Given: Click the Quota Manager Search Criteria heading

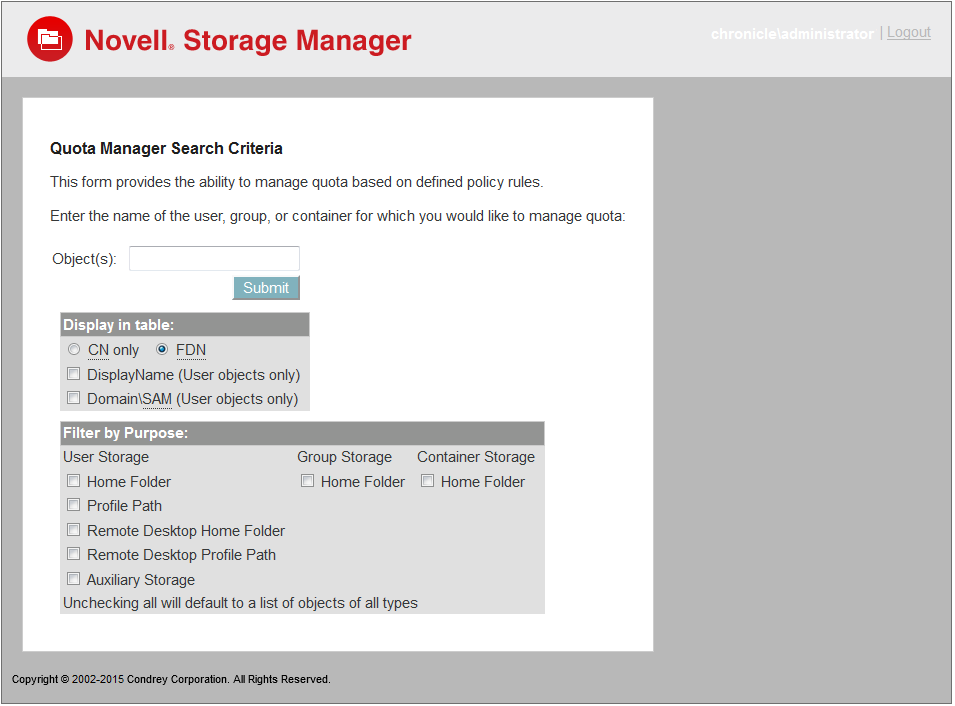Looking at the screenshot, I should pyautogui.click(x=166, y=149).
